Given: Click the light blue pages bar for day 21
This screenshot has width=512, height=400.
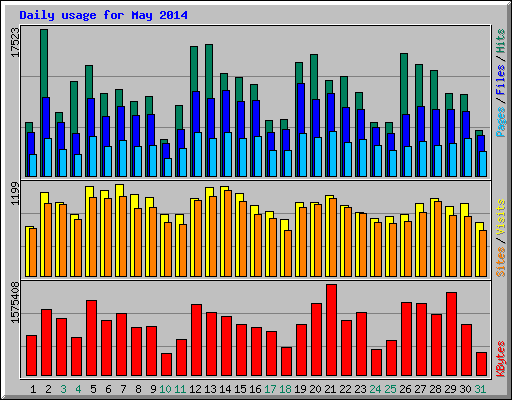Looking at the screenshot, I should click(x=333, y=154).
